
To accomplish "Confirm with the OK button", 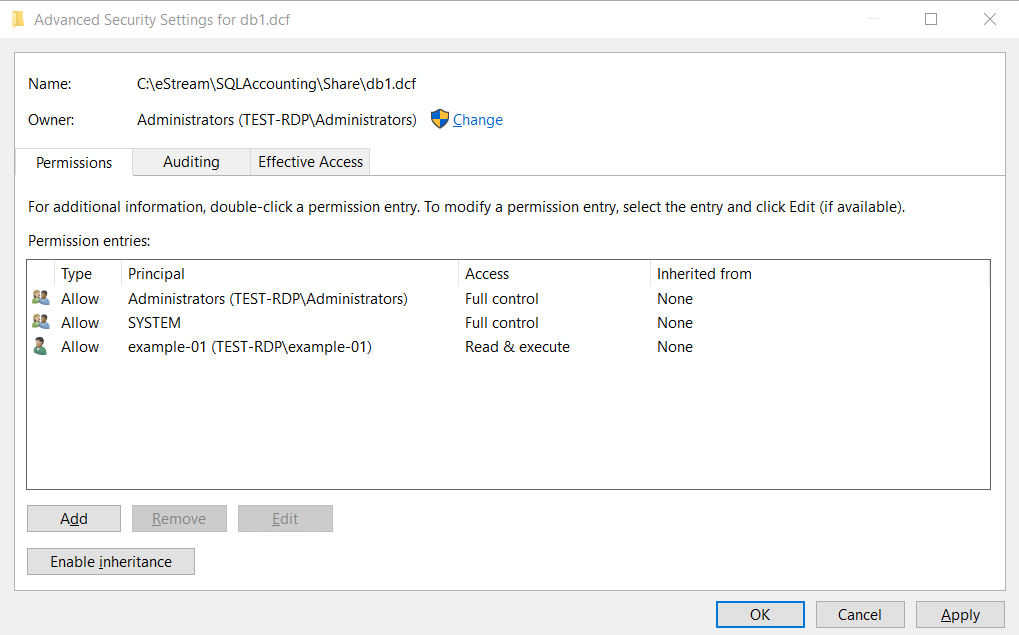I will pos(760,615).
